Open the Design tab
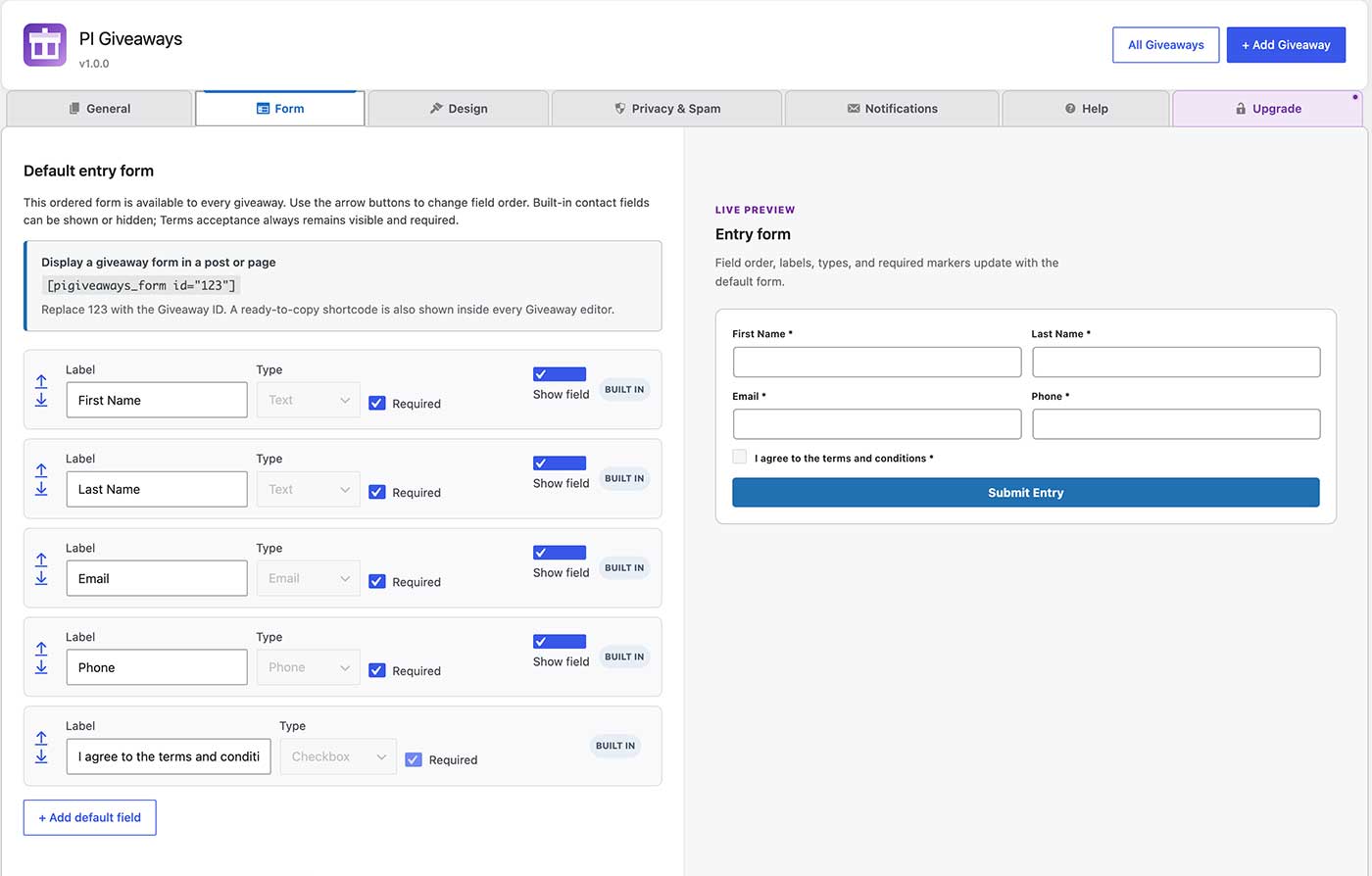This screenshot has width=1372, height=876. [459, 109]
